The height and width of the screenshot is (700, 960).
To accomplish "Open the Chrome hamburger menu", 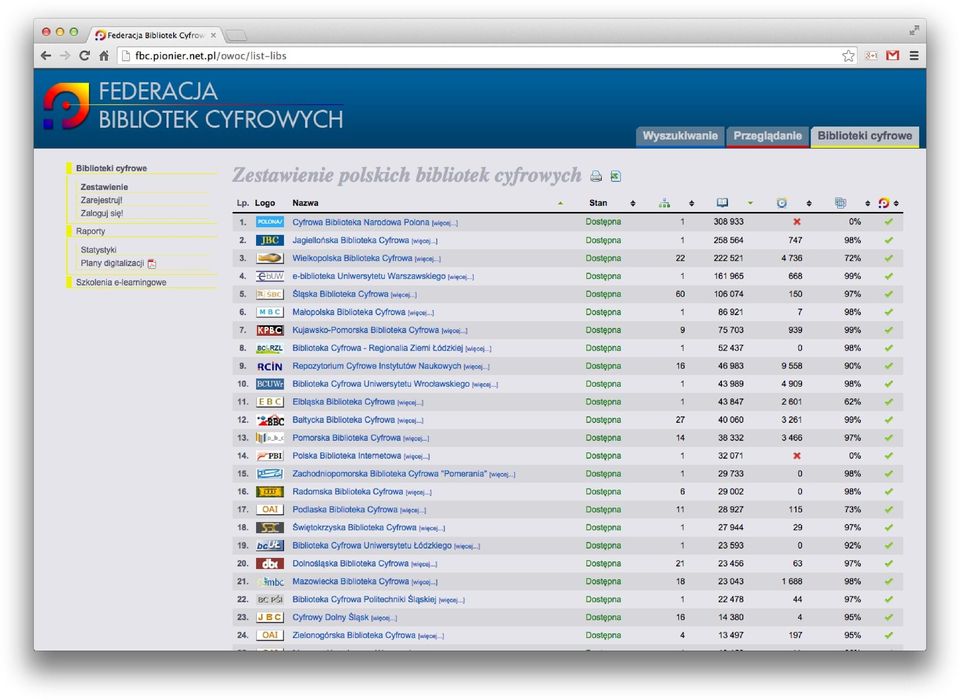I will pyautogui.click(x=914, y=56).
